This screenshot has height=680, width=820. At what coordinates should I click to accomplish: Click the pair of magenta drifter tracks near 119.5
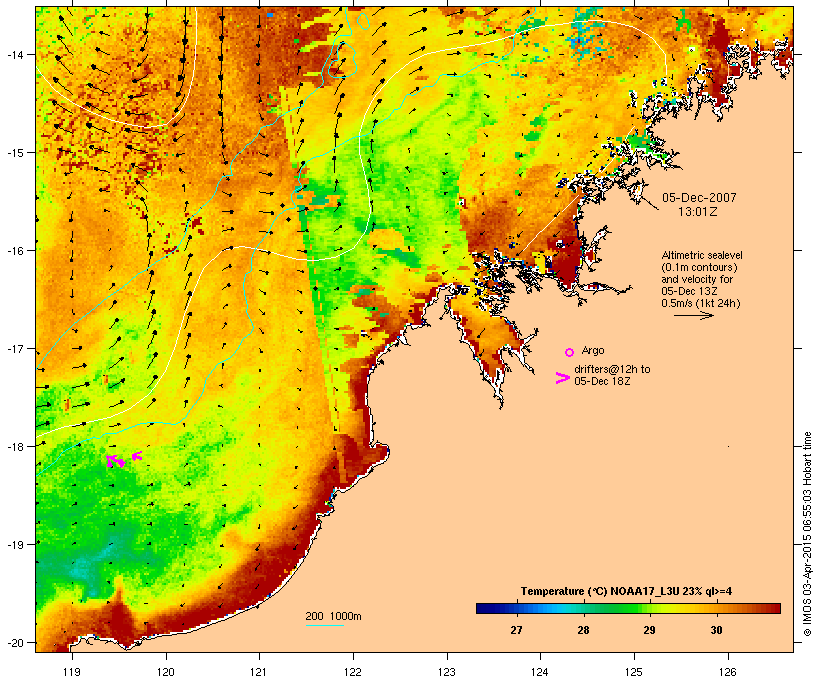(116, 461)
